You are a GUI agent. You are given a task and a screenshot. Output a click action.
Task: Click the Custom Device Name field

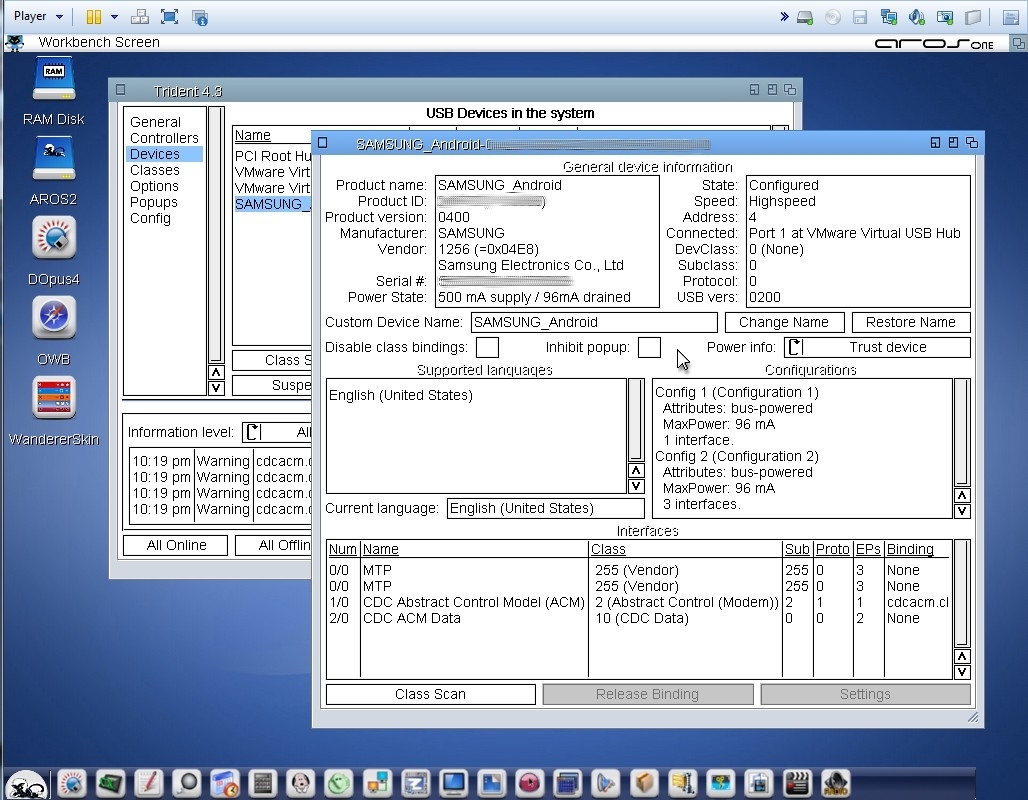[x=593, y=322]
